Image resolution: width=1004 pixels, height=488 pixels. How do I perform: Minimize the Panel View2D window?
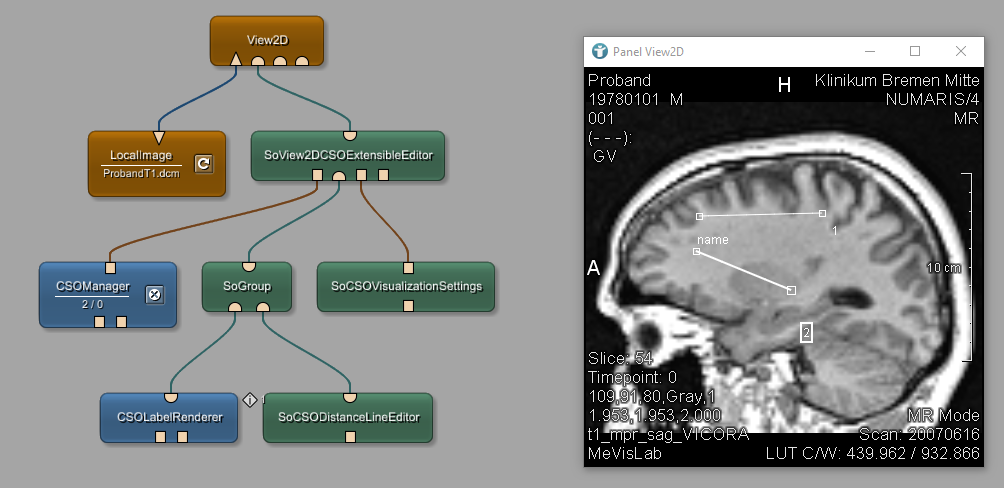(x=868, y=51)
